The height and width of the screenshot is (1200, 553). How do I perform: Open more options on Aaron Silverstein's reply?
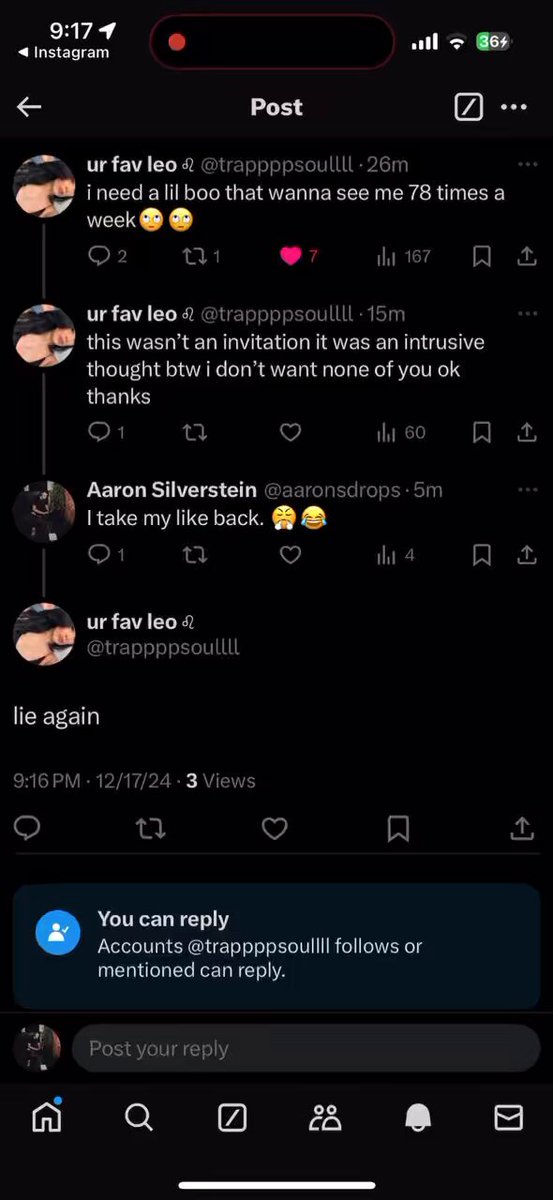[x=527, y=490]
